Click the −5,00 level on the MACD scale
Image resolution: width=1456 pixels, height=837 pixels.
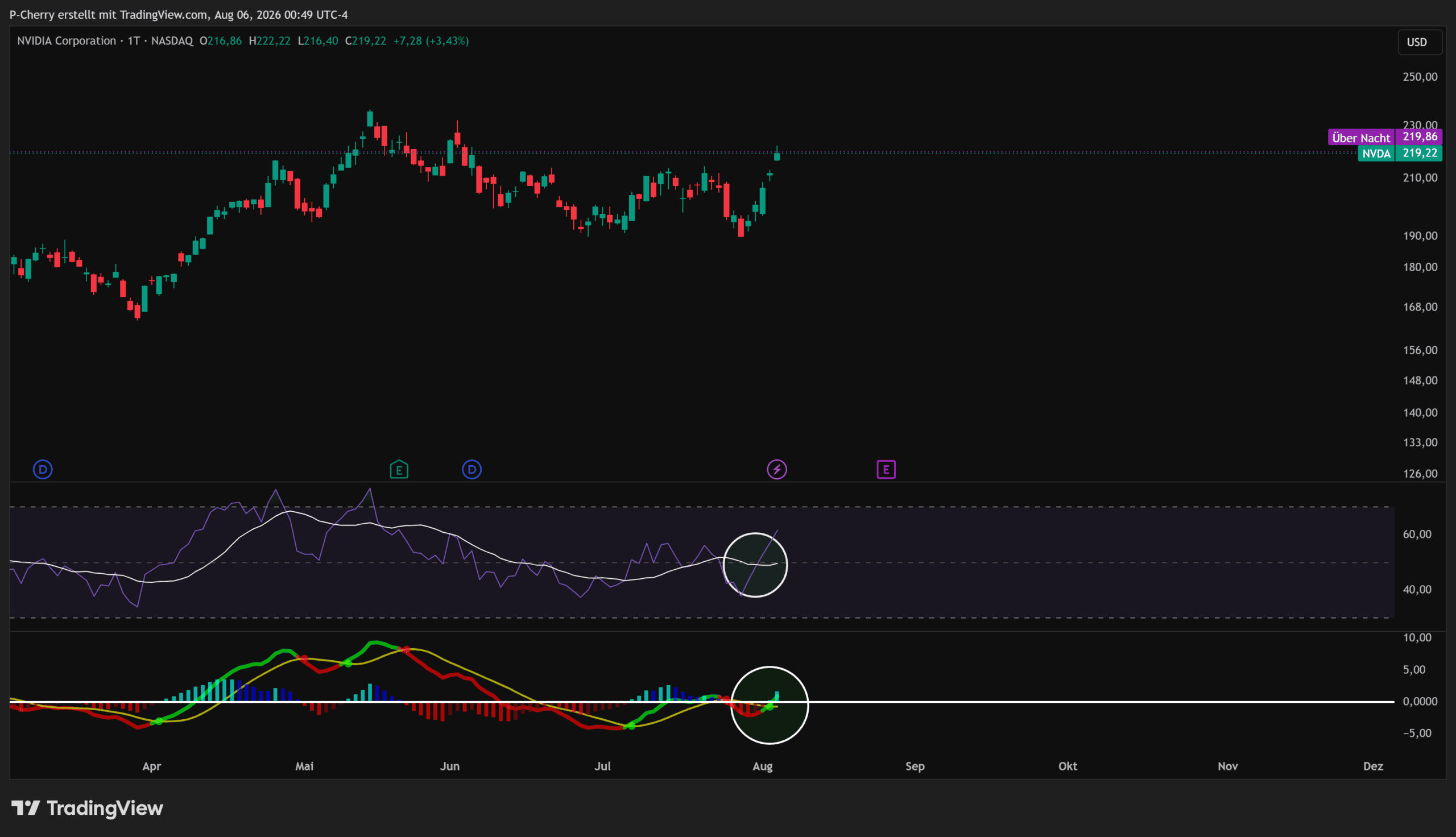1417,733
